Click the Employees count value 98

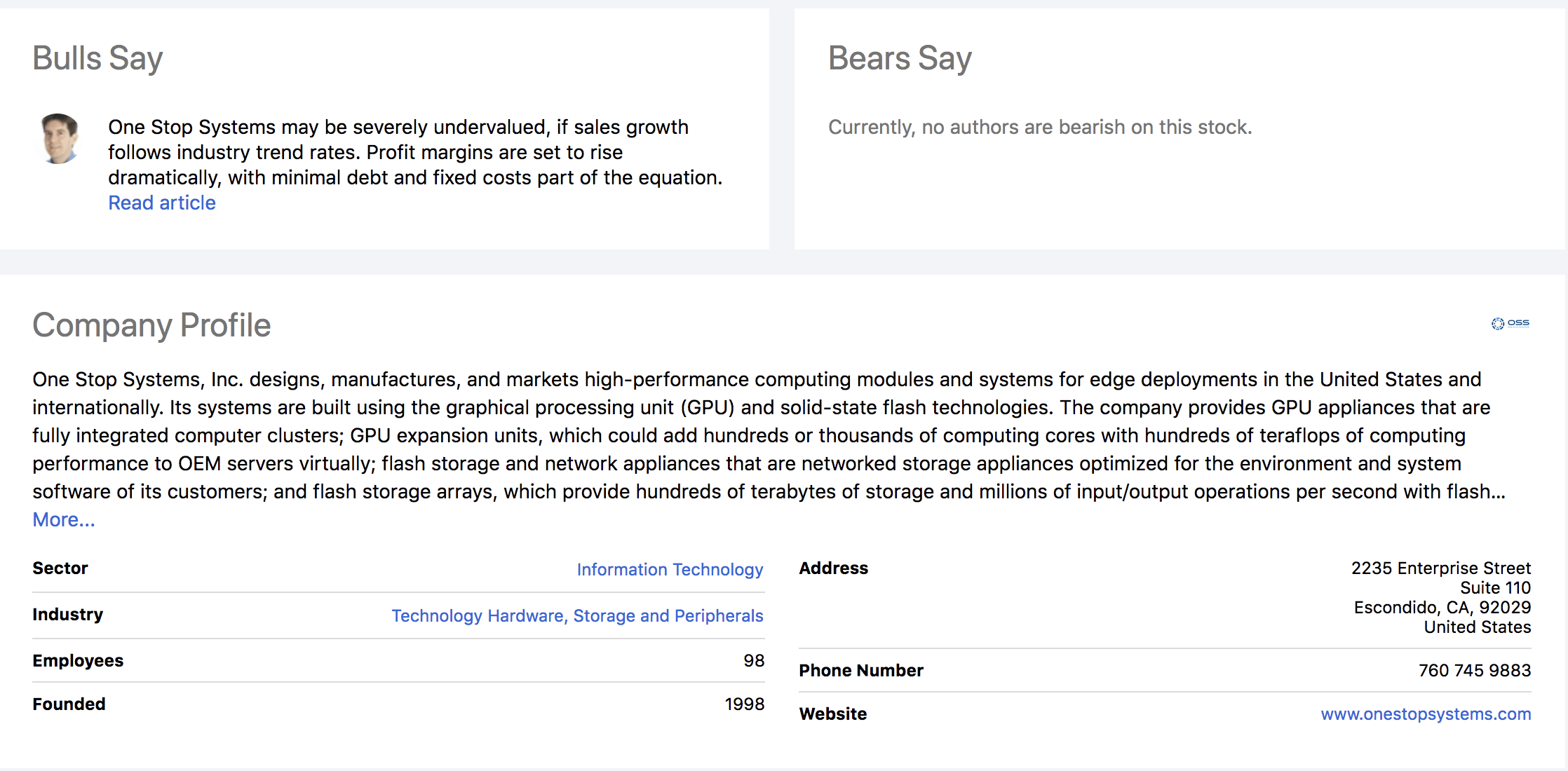[754, 660]
